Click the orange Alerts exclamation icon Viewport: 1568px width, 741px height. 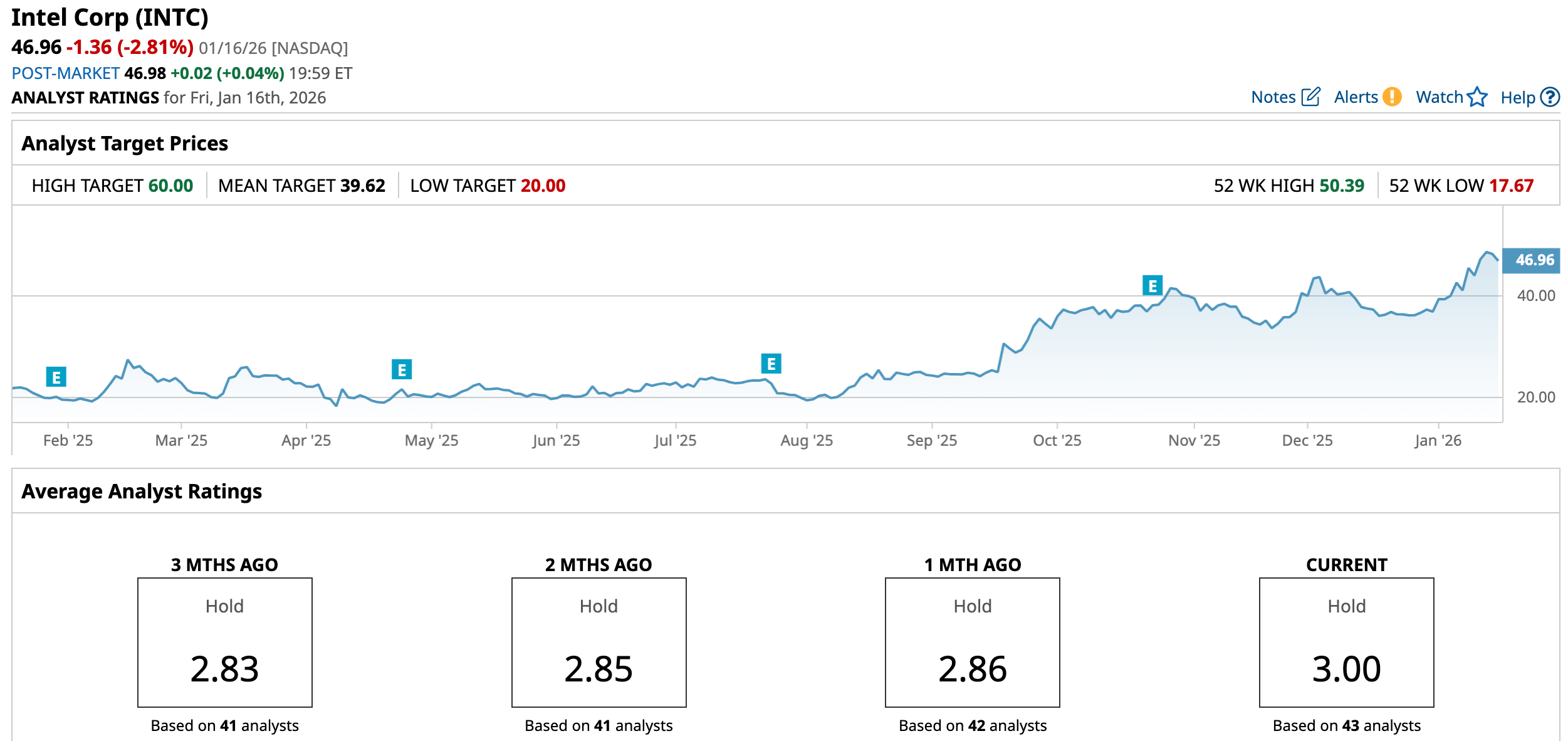[1392, 97]
